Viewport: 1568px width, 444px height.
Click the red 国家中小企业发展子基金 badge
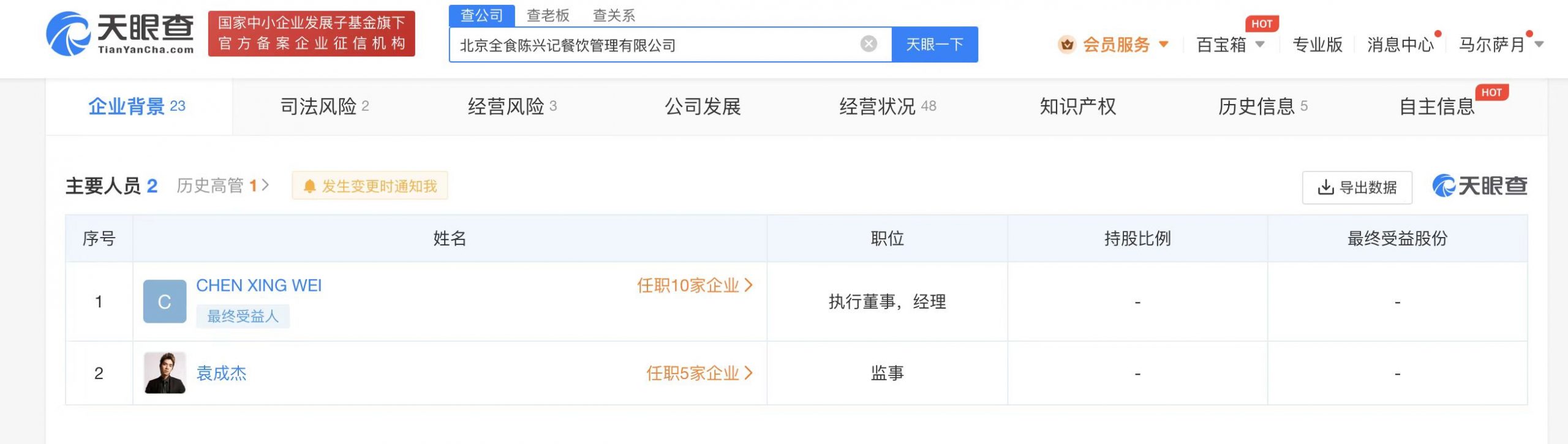click(311, 34)
